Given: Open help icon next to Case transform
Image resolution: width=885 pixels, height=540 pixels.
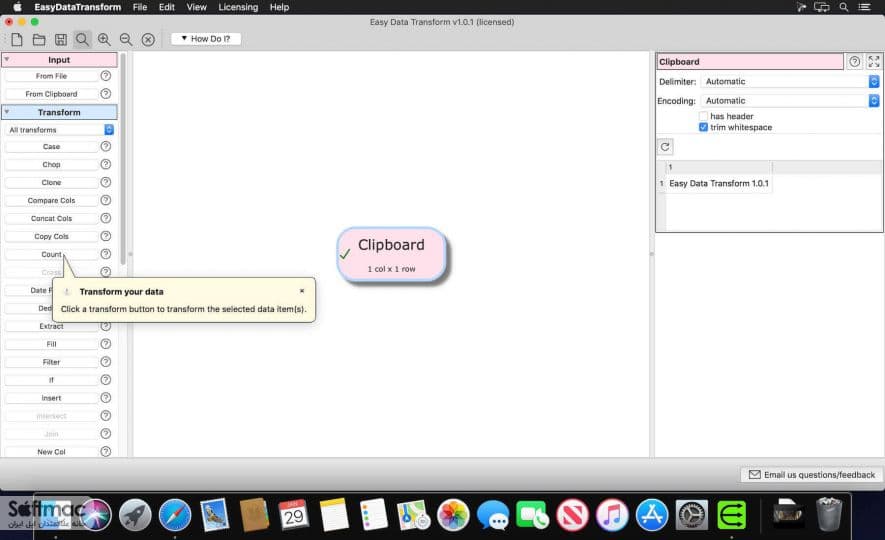Looking at the screenshot, I should point(106,146).
